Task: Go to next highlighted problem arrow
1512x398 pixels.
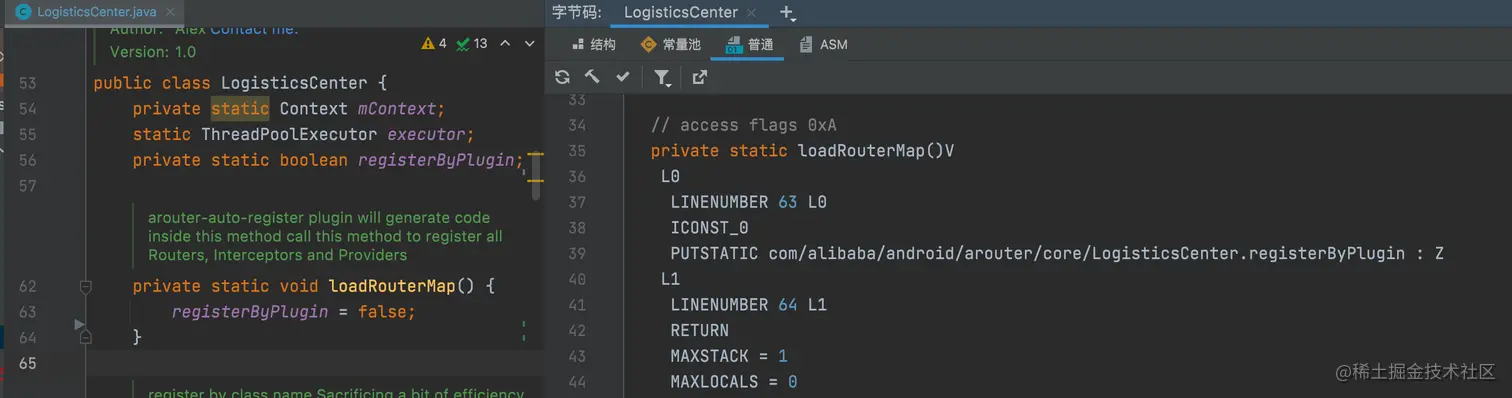Action: [529, 43]
